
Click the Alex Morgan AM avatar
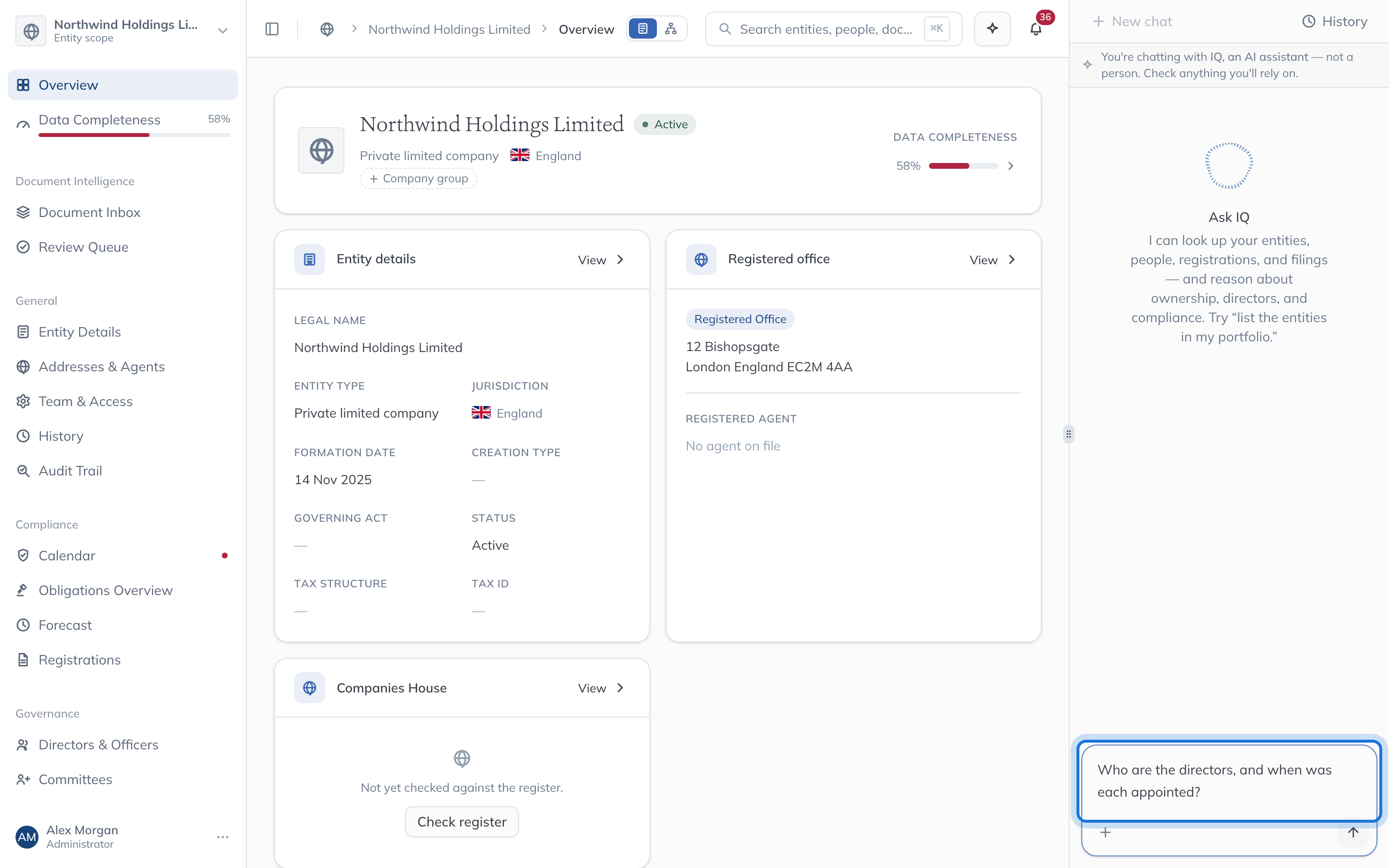27,837
